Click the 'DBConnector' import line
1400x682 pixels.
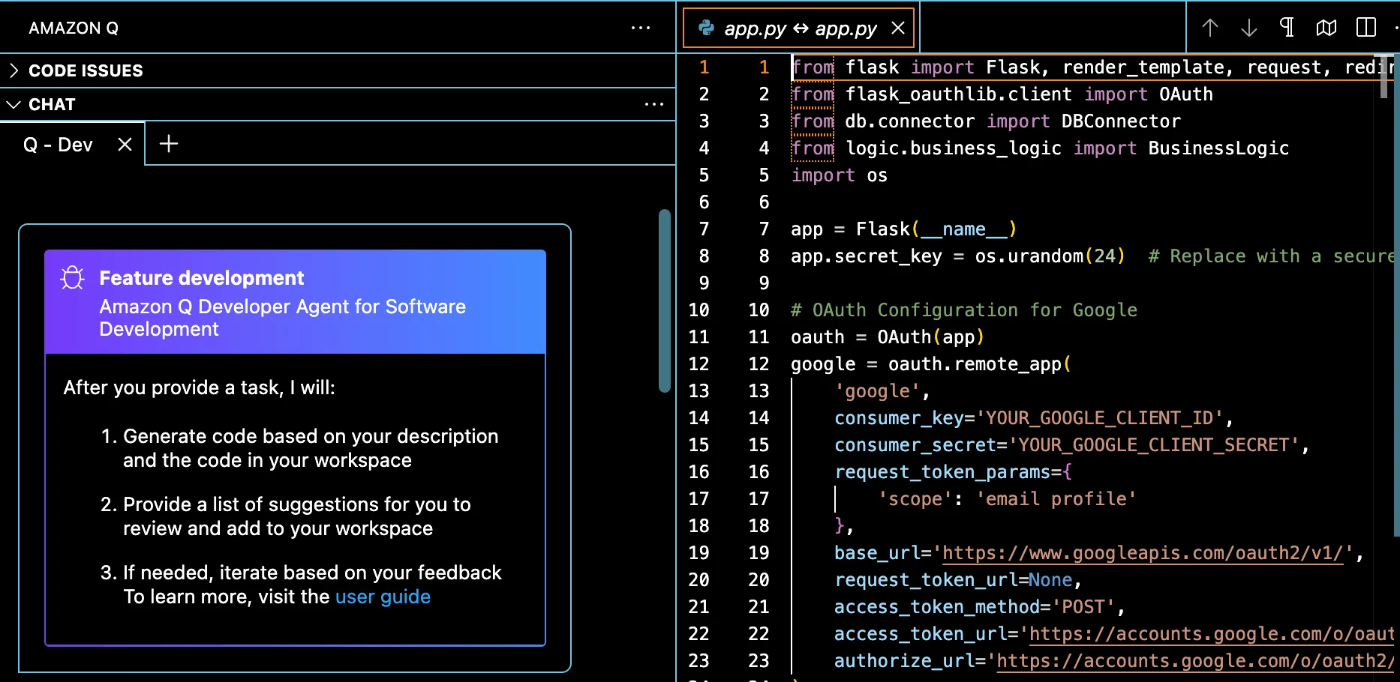[x=986, y=121]
